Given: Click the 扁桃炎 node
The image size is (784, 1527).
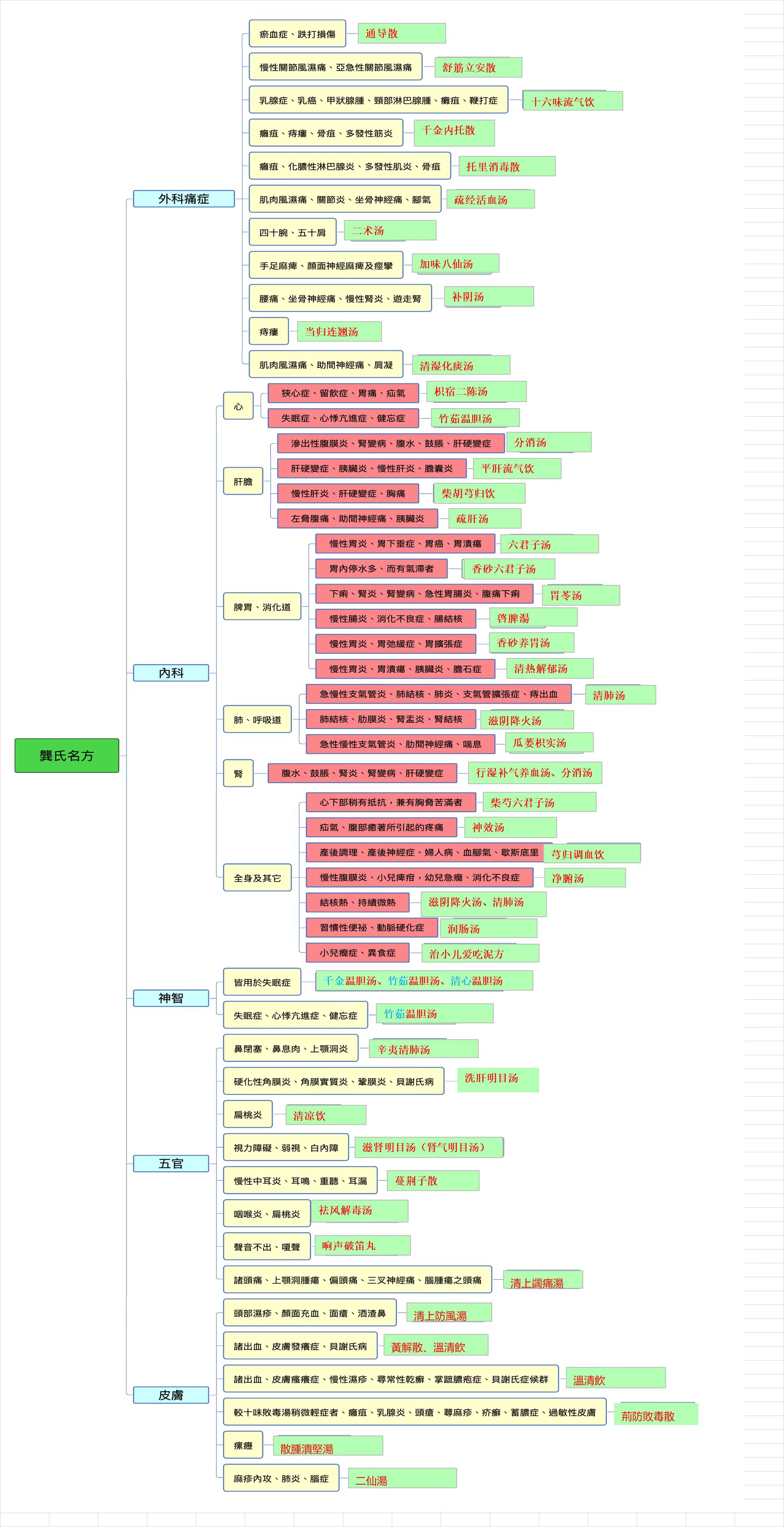Looking at the screenshot, I should coord(248,1114).
